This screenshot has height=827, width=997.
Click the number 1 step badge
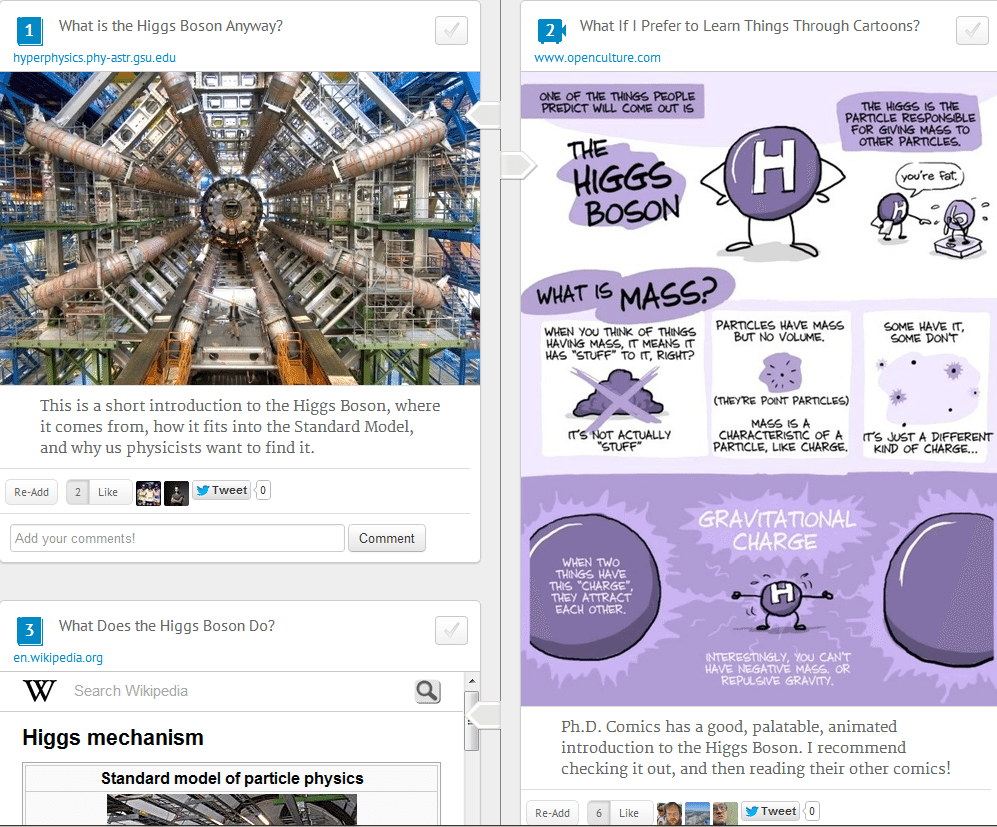click(x=29, y=31)
